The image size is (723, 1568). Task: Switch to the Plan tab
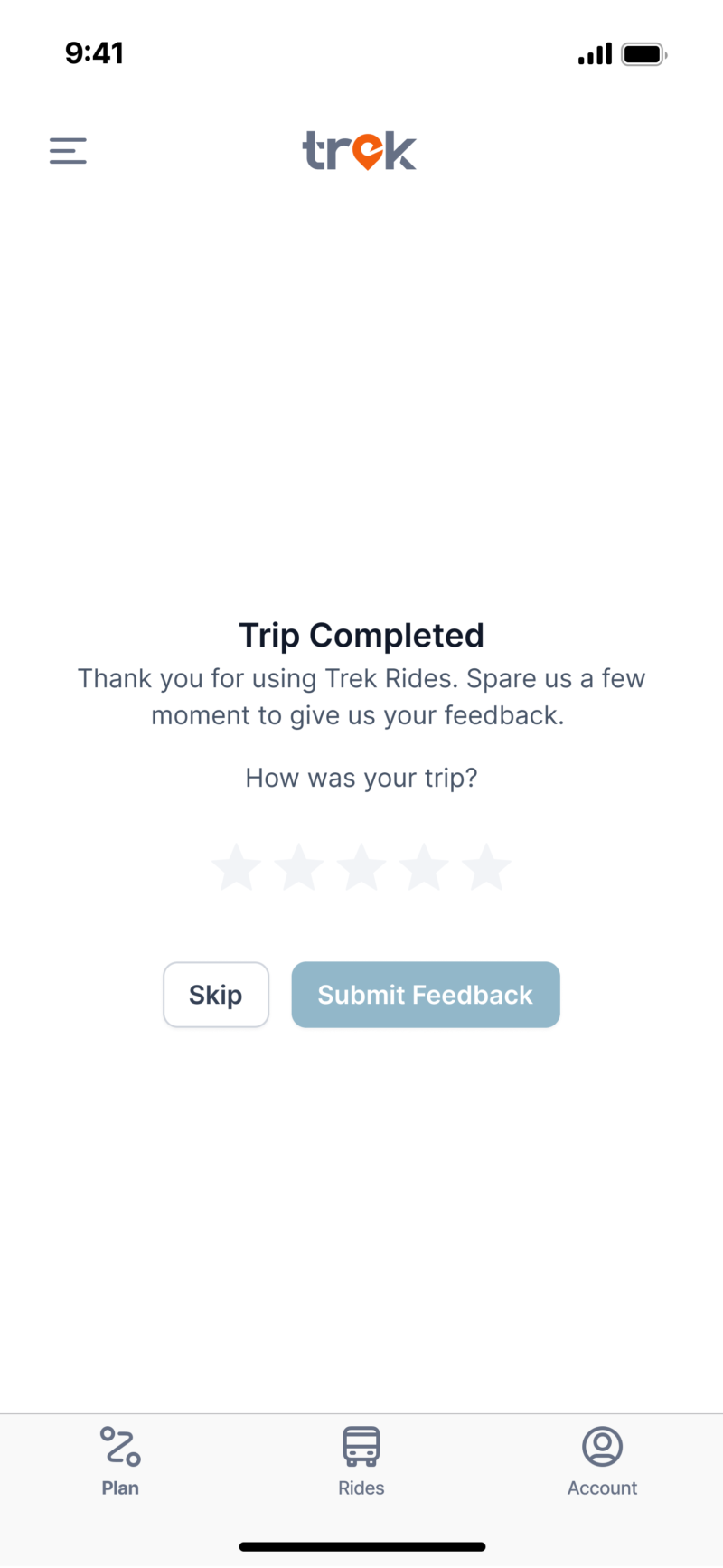[x=120, y=1459]
